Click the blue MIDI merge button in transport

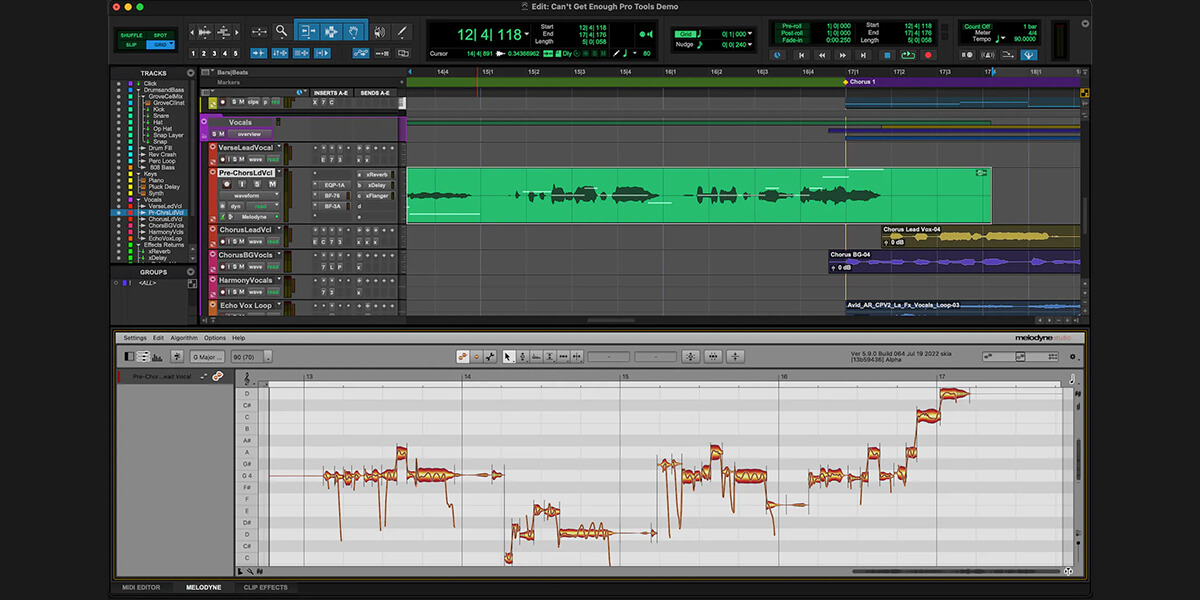tap(1029, 55)
